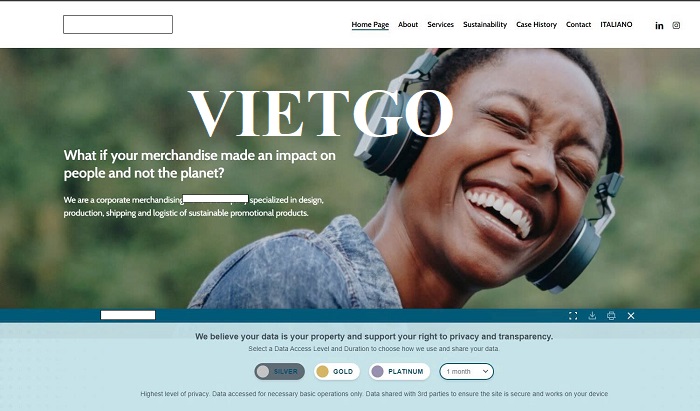Open the 1 month duration dropdown
The width and height of the screenshot is (700, 411).
467,371
